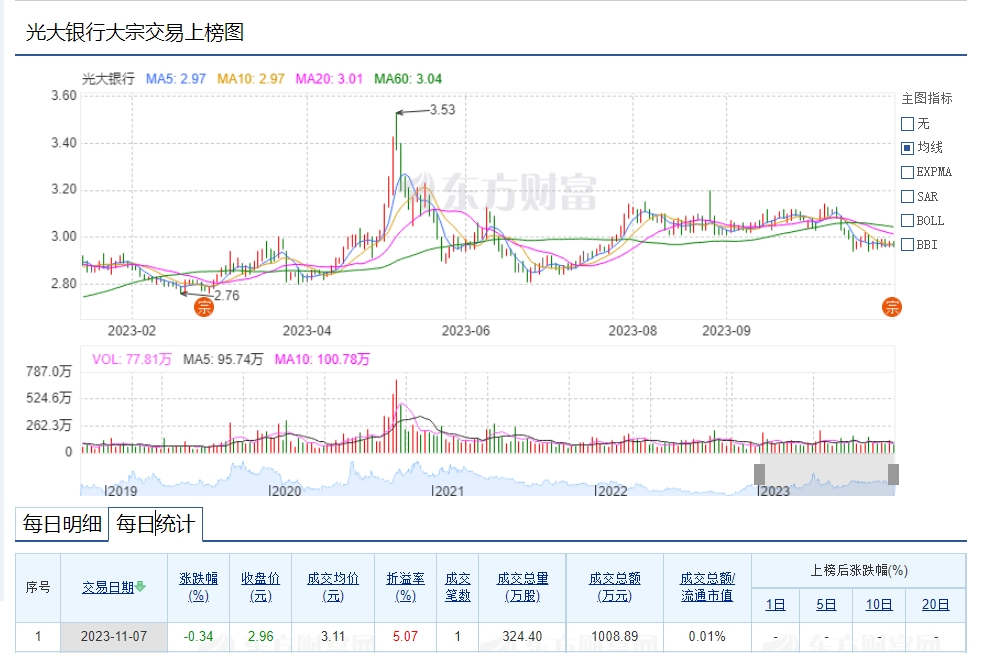Image resolution: width=986 pixels, height=653 pixels.
Task: Click 2021 on the overview timeline
Action: 449,491
